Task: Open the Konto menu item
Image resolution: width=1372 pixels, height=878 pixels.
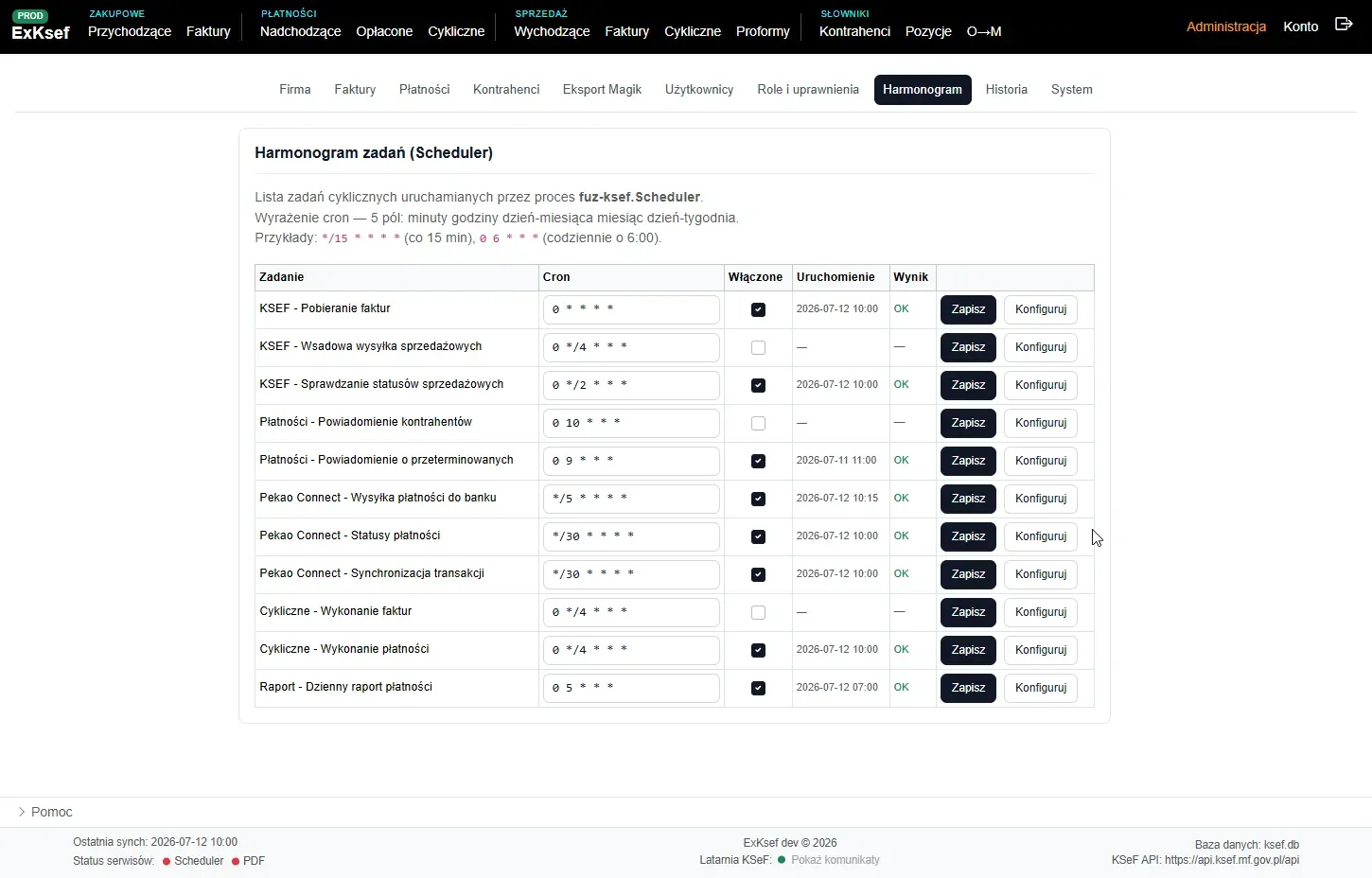Action: (1301, 26)
